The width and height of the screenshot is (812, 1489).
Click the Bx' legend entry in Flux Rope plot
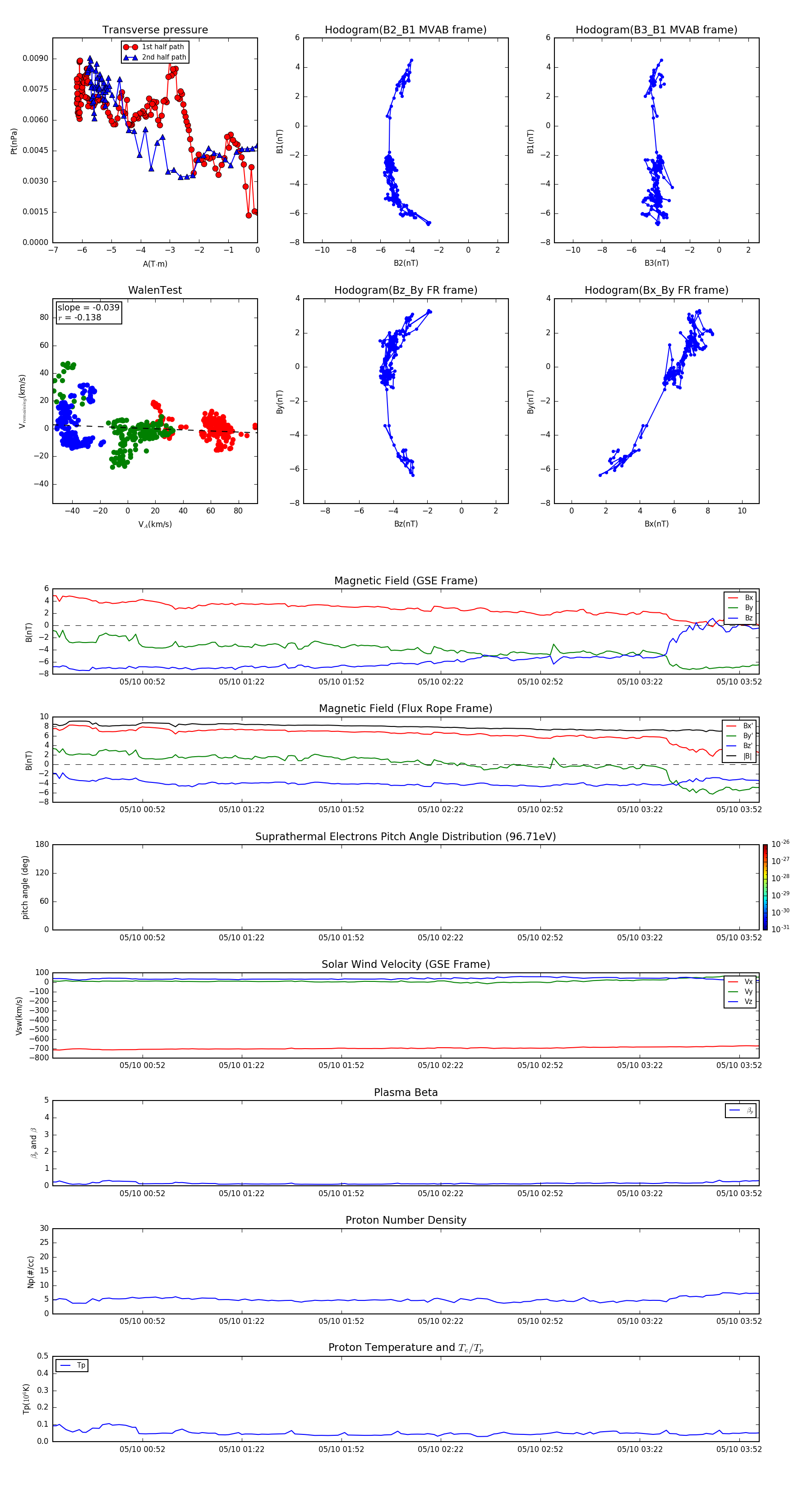point(739,726)
